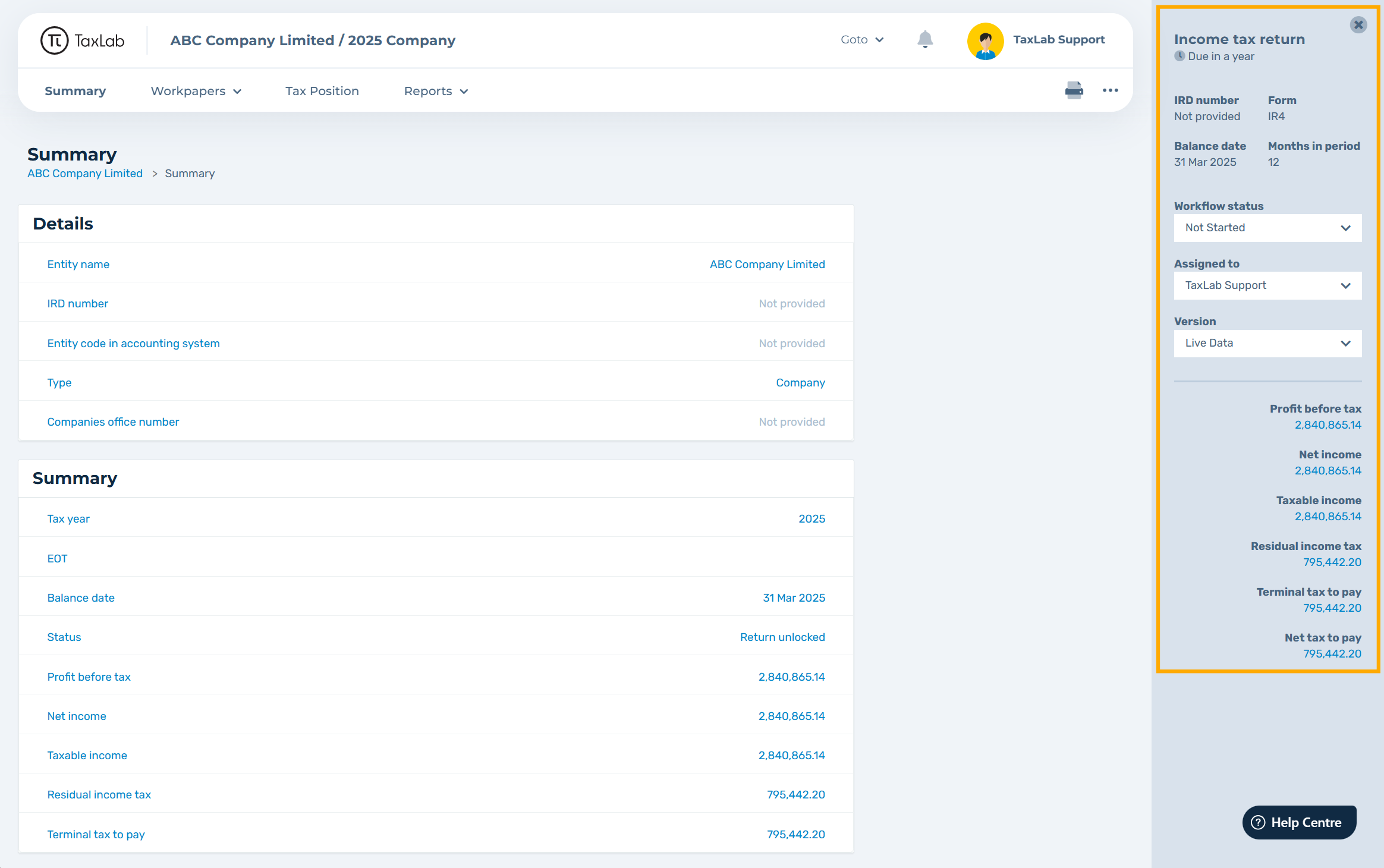Screen dimensions: 1384x868
Task: Switch to the Tax Position tab
Action: [x=322, y=91]
